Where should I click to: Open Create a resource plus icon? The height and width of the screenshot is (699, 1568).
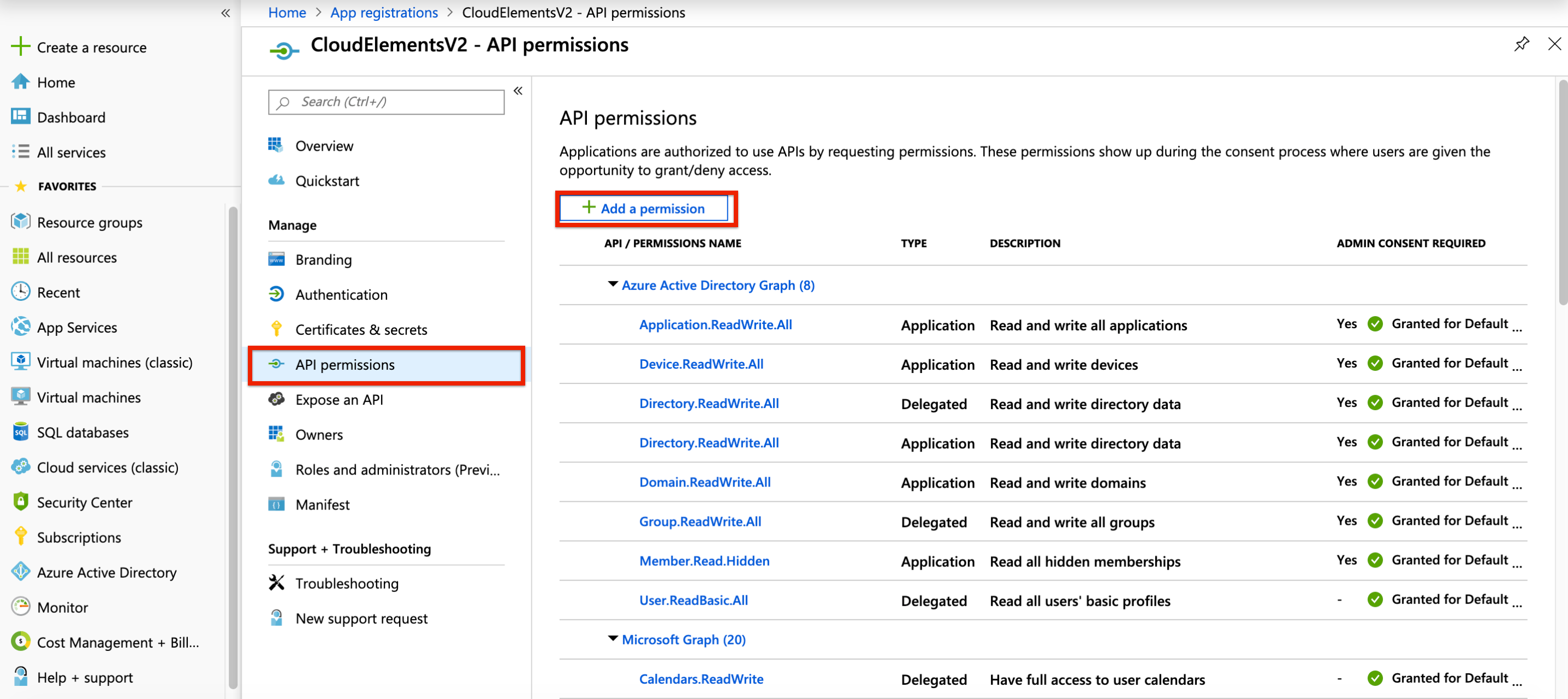(21, 46)
